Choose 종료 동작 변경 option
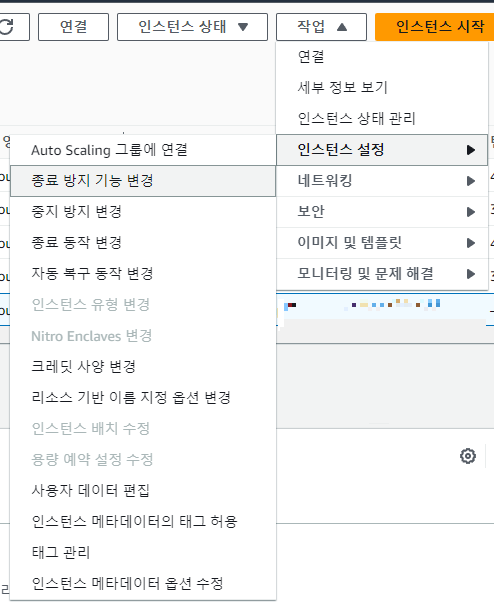494x603 pixels. coord(143,243)
